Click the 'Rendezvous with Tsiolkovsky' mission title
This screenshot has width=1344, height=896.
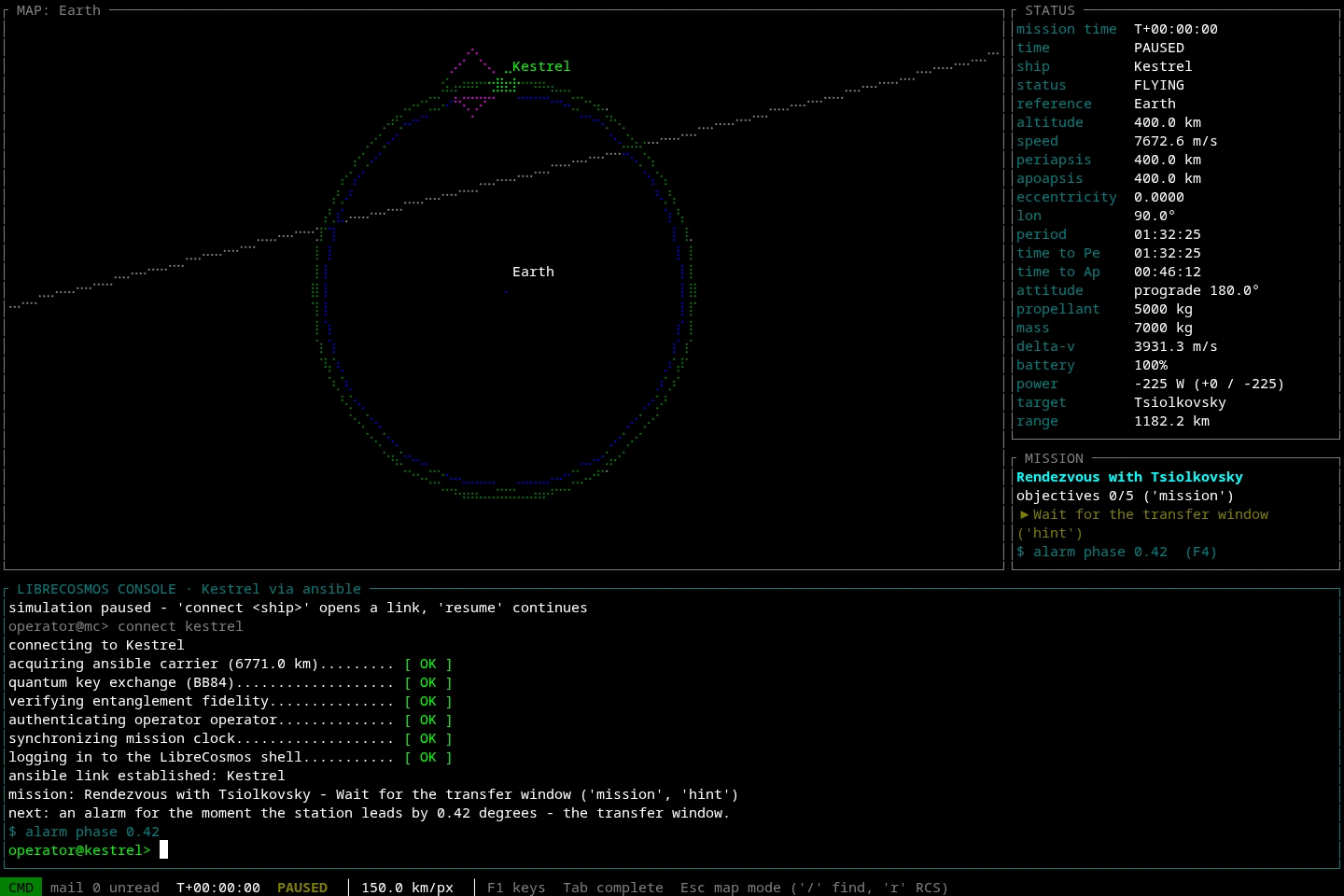coord(1129,477)
